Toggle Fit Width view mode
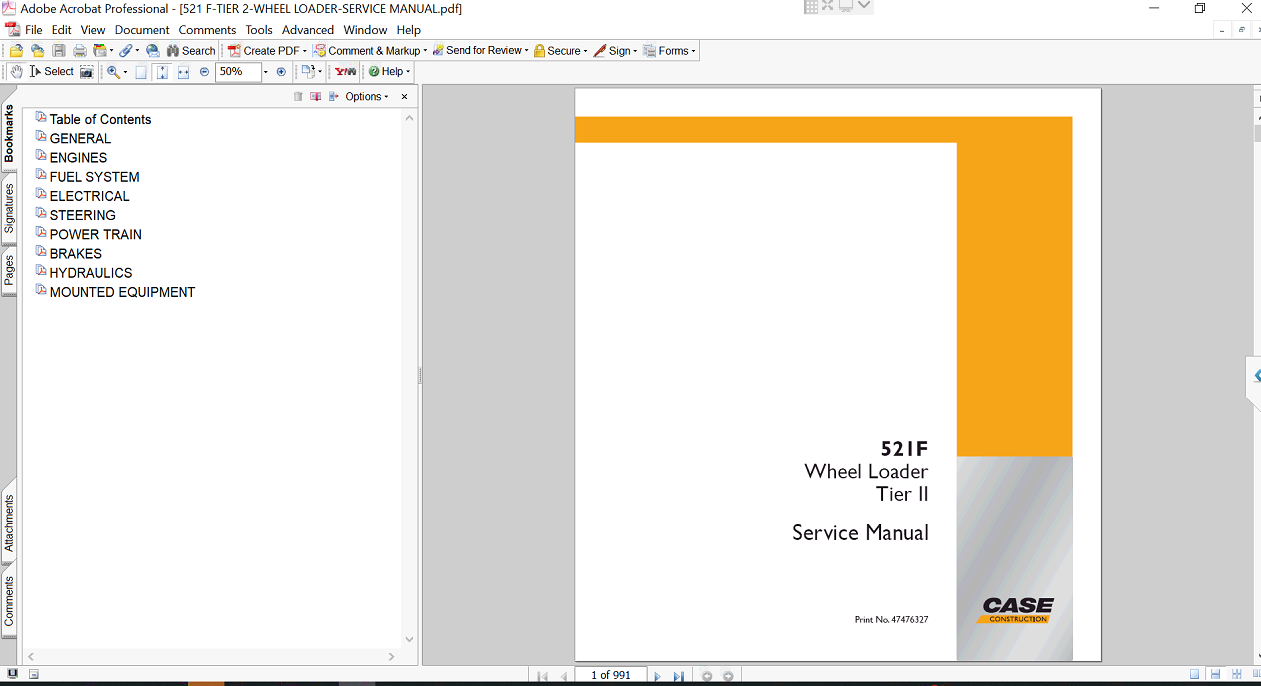 click(x=183, y=72)
